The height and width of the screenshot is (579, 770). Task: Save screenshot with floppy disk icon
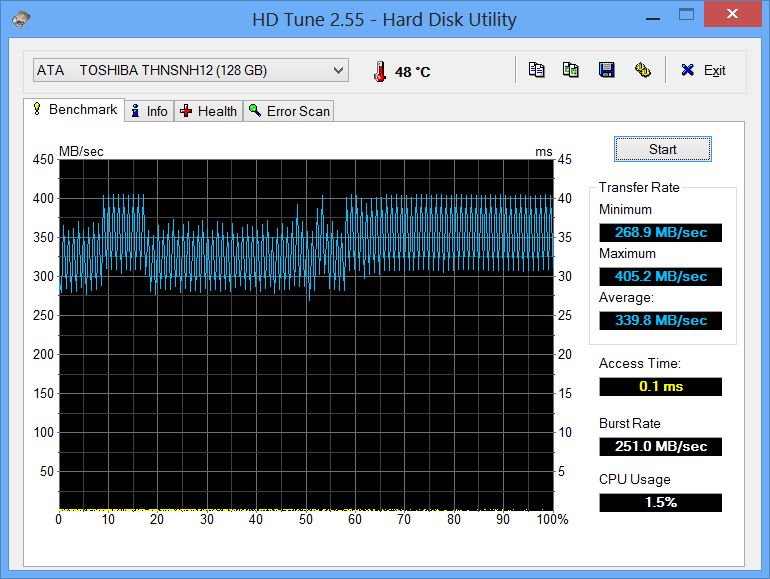[606, 70]
